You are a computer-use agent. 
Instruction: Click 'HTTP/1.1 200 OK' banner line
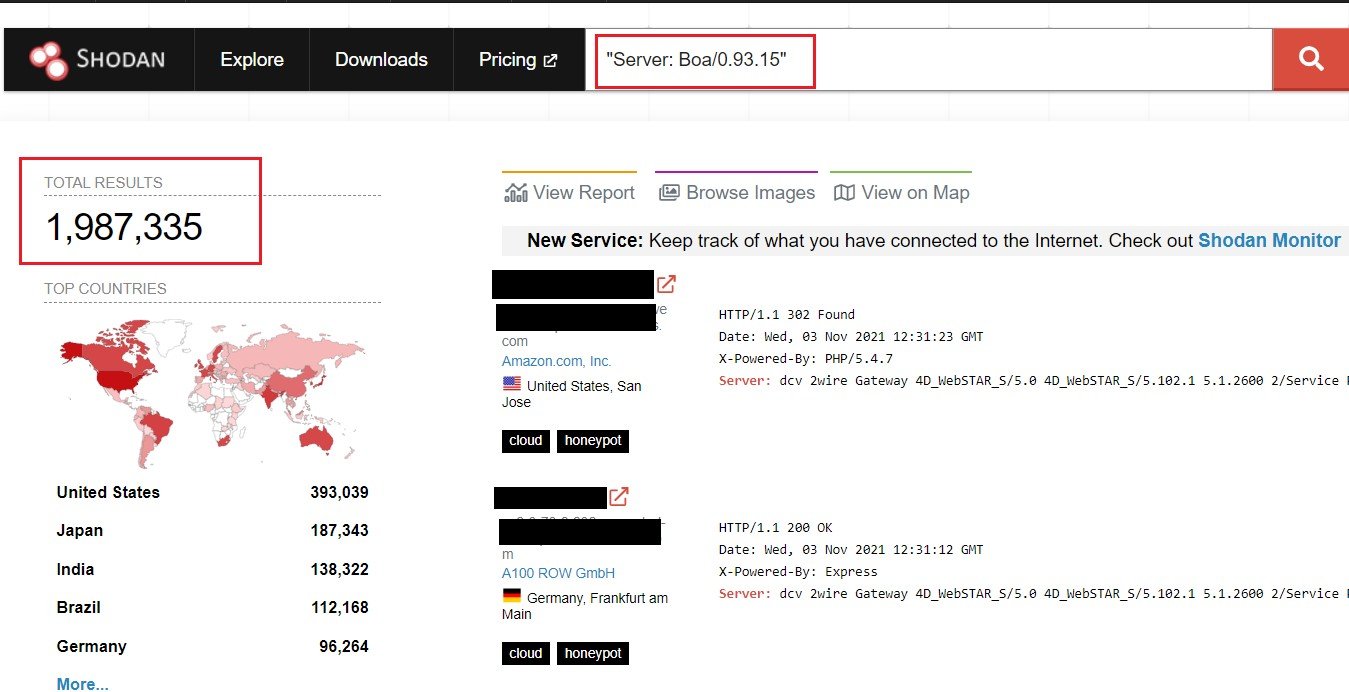pos(776,527)
